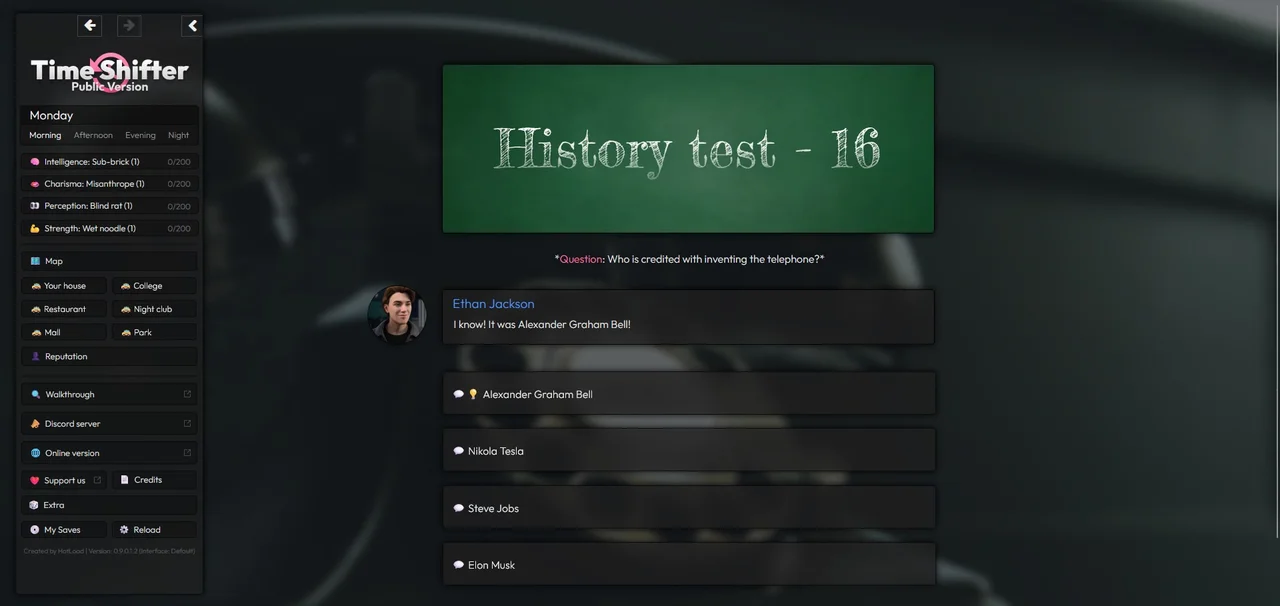
Task: Click the Mall location icon
Action: [x=36, y=332]
